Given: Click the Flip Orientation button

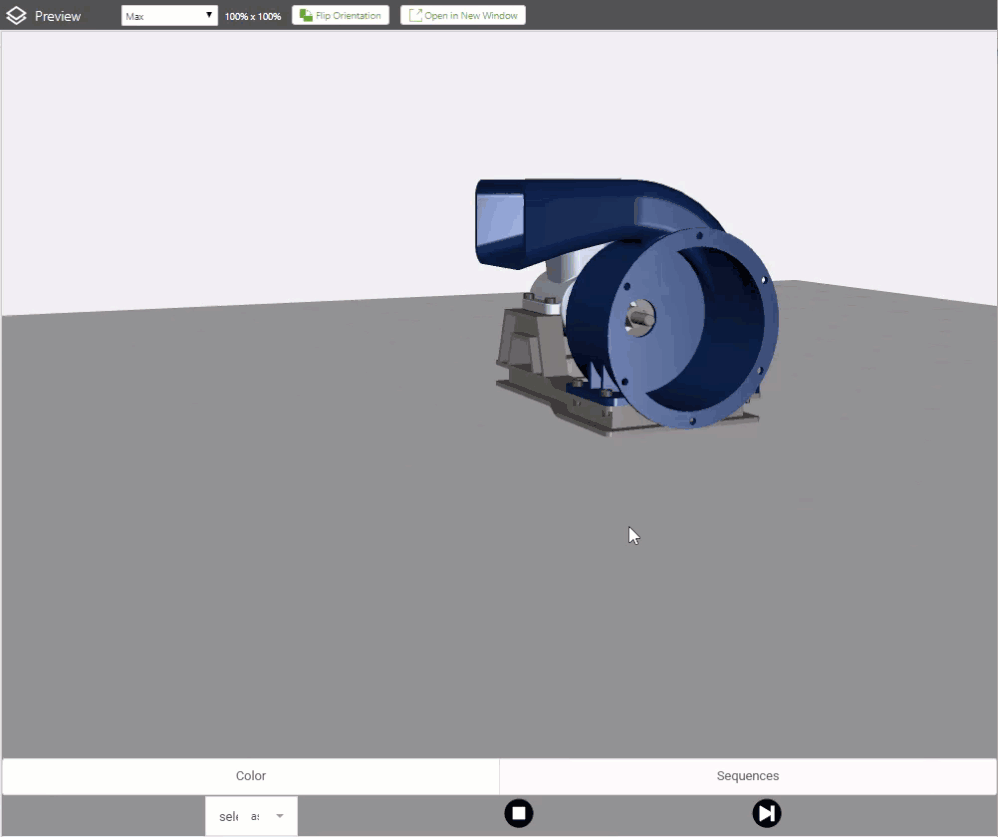Looking at the screenshot, I should point(340,15).
